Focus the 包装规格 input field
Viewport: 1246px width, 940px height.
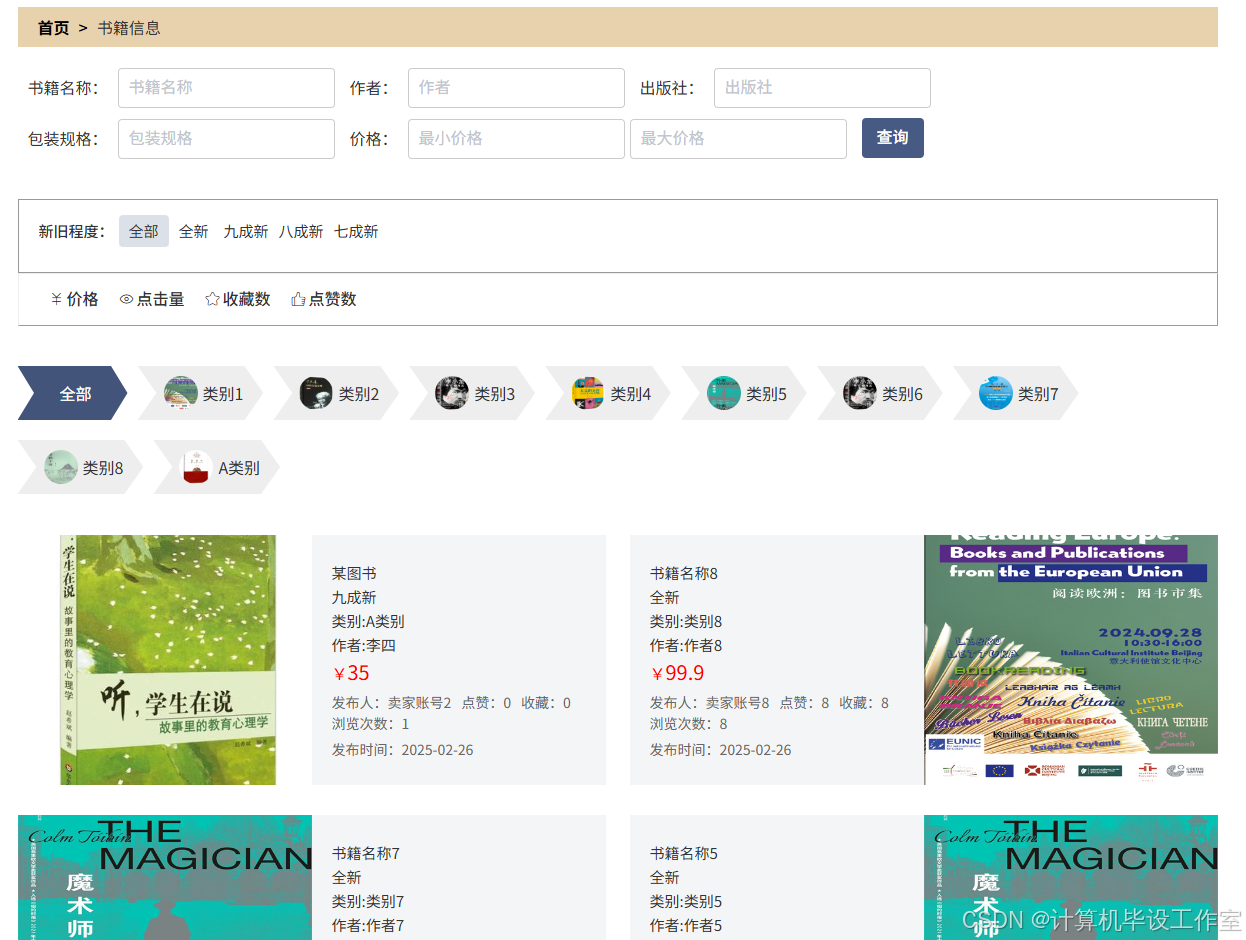pyautogui.click(x=226, y=139)
